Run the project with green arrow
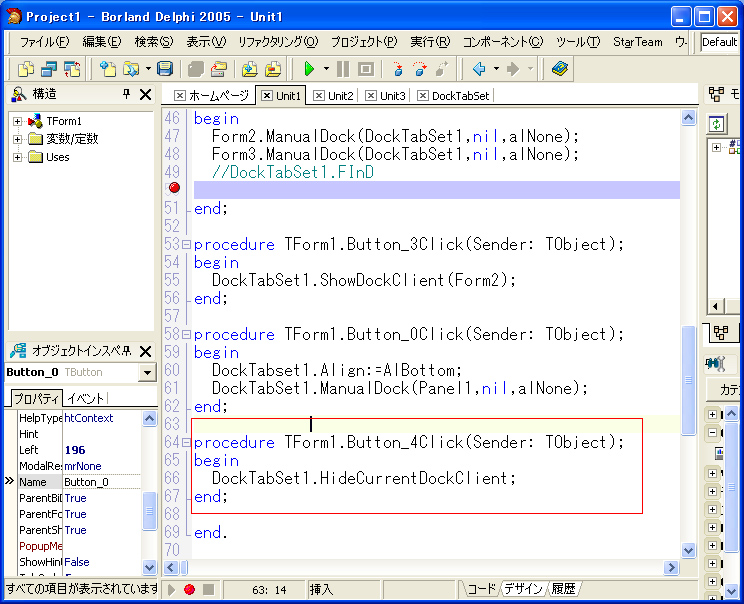Image resolution: width=744 pixels, height=604 pixels. pos(309,69)
